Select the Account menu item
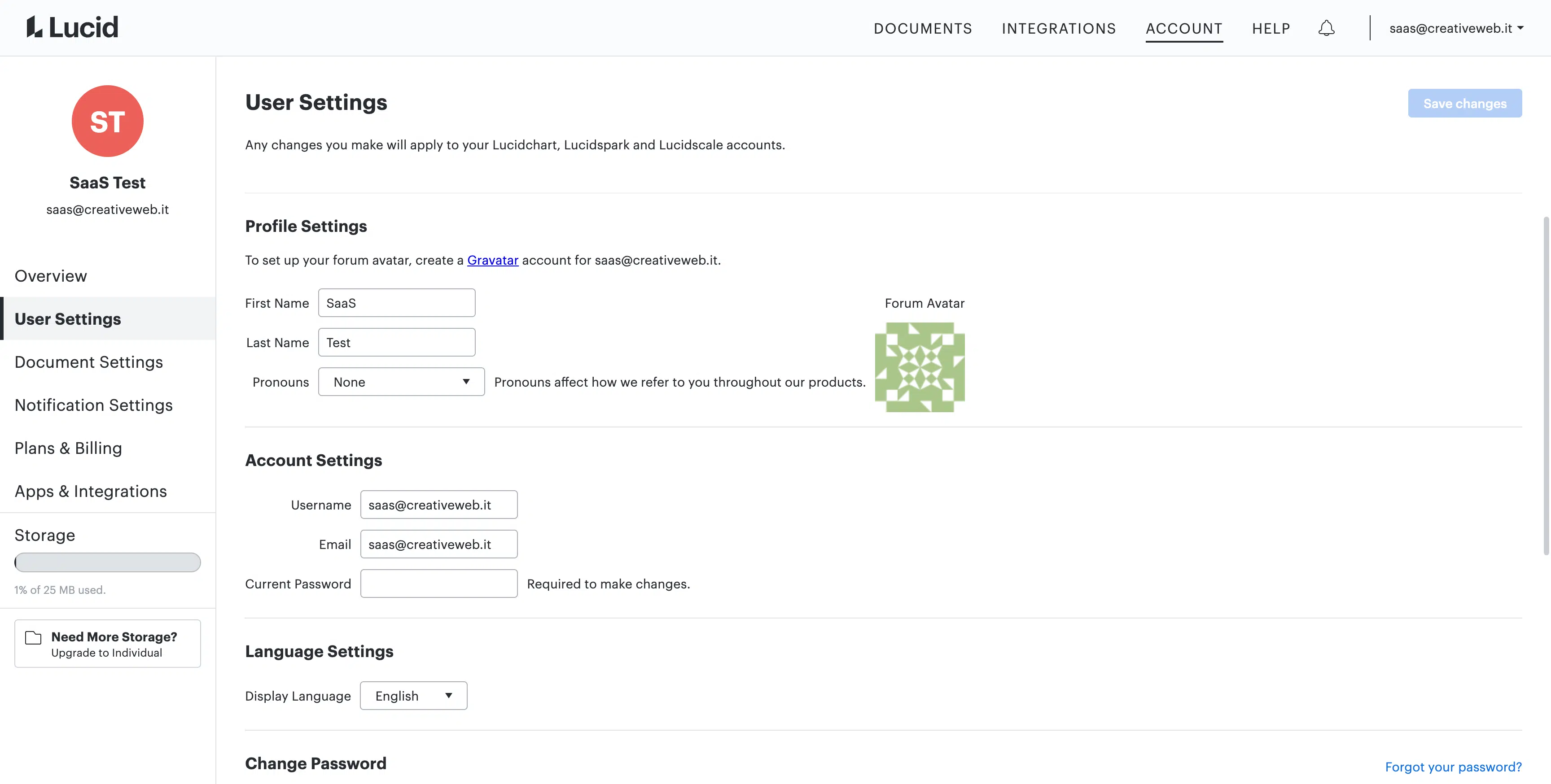Screen dimensions: 1551x784 coord(1184,28)
